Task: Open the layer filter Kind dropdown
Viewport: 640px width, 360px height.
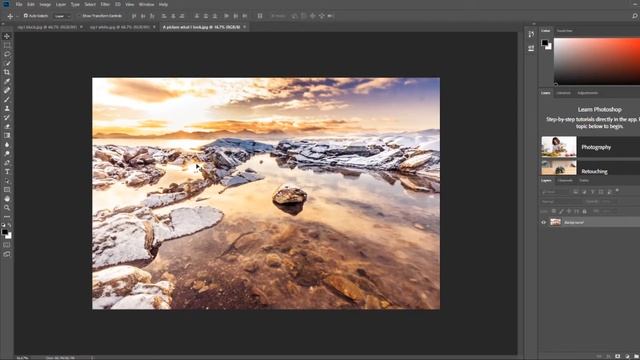Action: pyautogui.click(x=556, y=191)
